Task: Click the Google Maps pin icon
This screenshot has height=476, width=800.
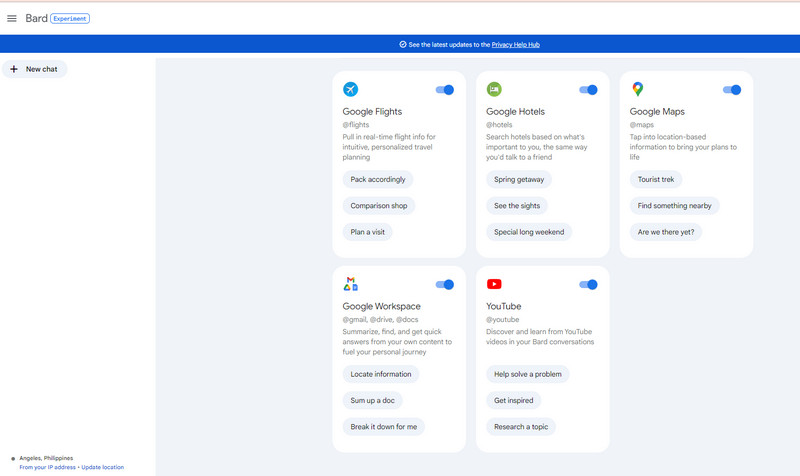Action: (x=637, y=89)
